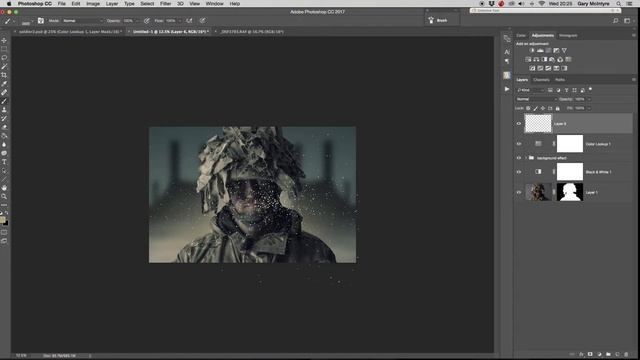Screen dimensions: 640x360
Task: Select the Eyedropper tool
Action: pyautogui.click(x=4, y=84)
